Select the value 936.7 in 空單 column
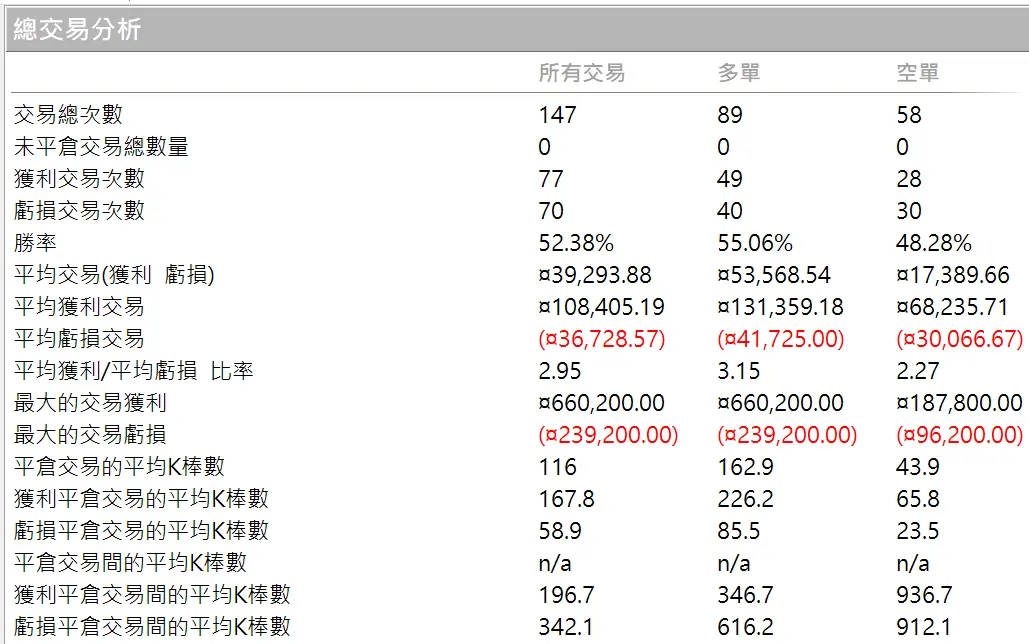The image size is (1029, 644). coord(924,595)
